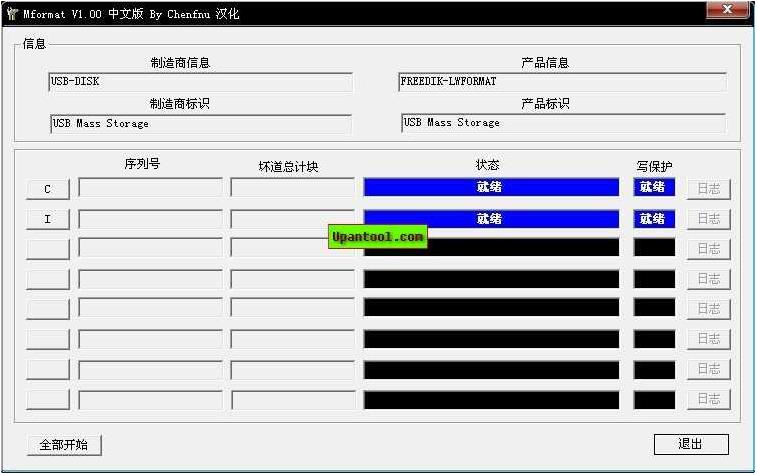Image resolution: width=757 pixels, height=473 pixels.
Task: Click the 写保护 就绪 indicator for drive I
Action: click(654, 219)
